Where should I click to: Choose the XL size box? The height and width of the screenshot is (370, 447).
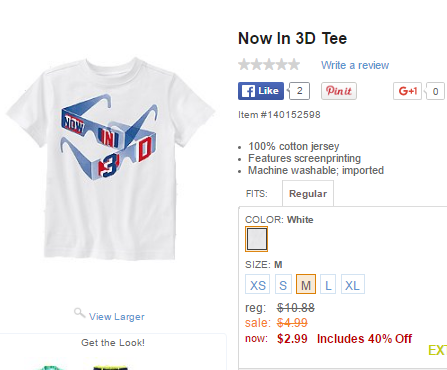[x=353, y=284]
